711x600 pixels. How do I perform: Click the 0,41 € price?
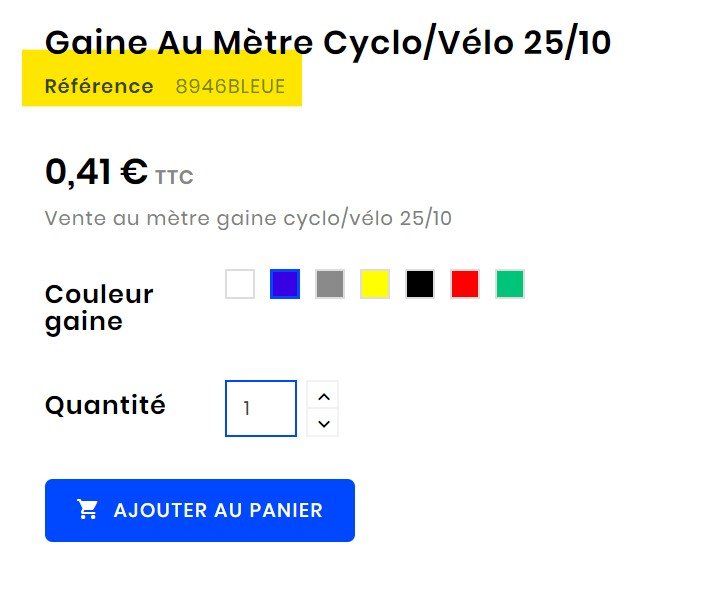[x=96, y=172]
